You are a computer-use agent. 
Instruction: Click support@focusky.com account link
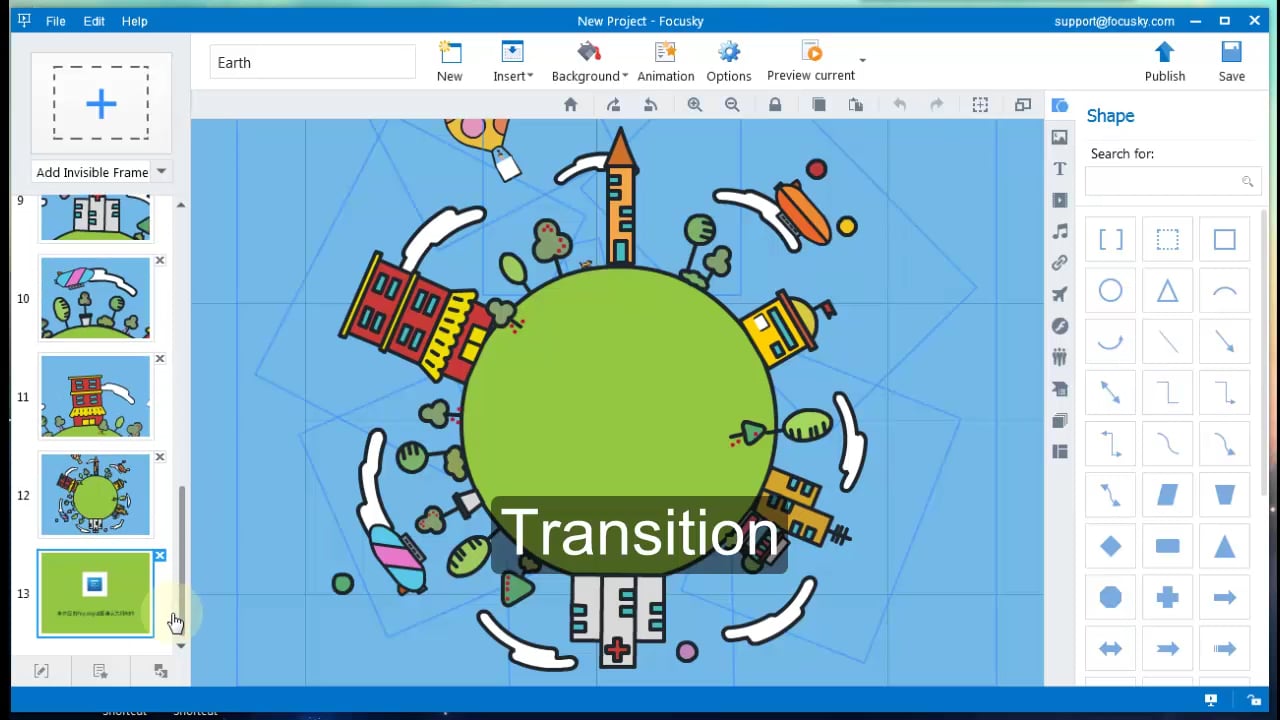click(1114, 21)
